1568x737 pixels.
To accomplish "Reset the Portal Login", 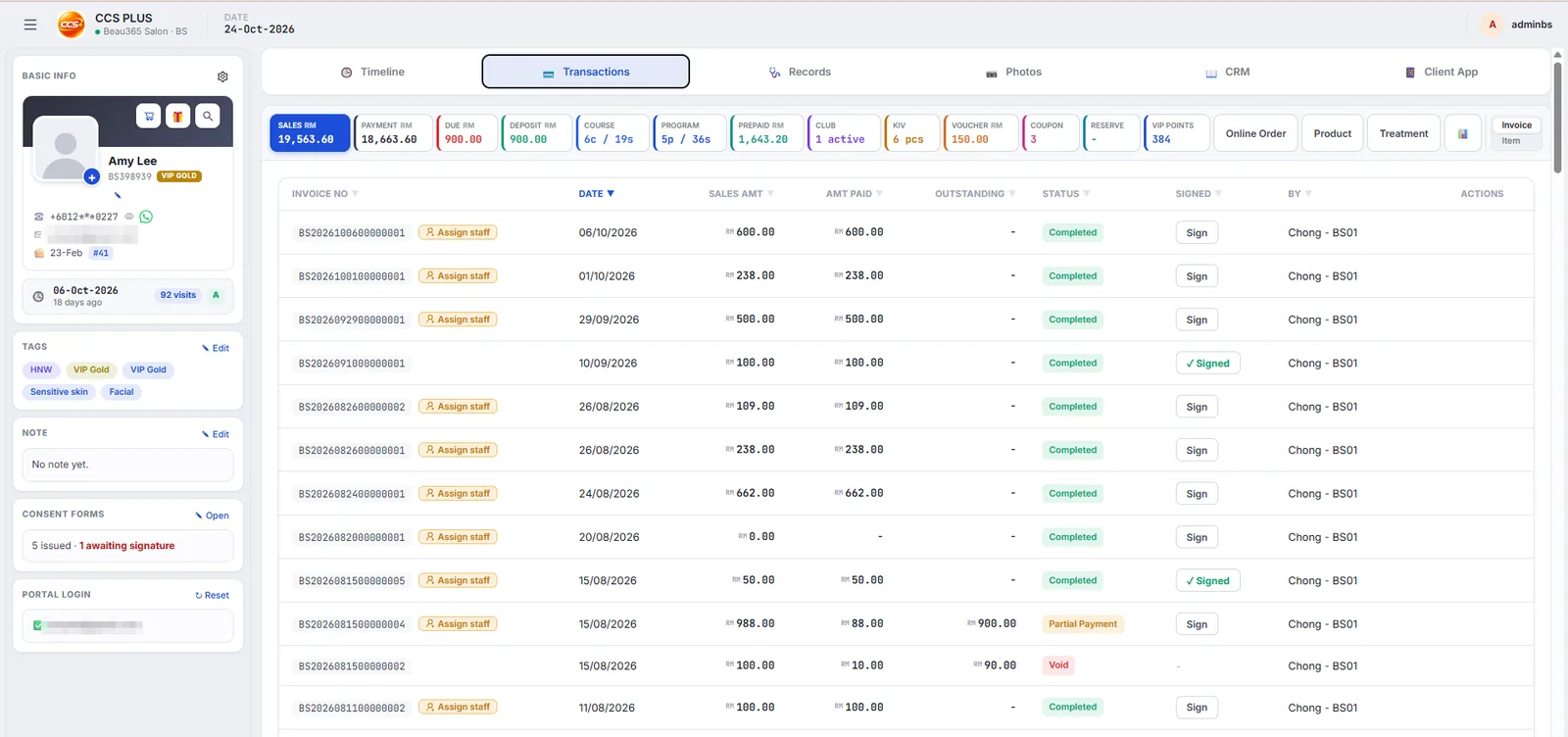I will click(213, 595).
